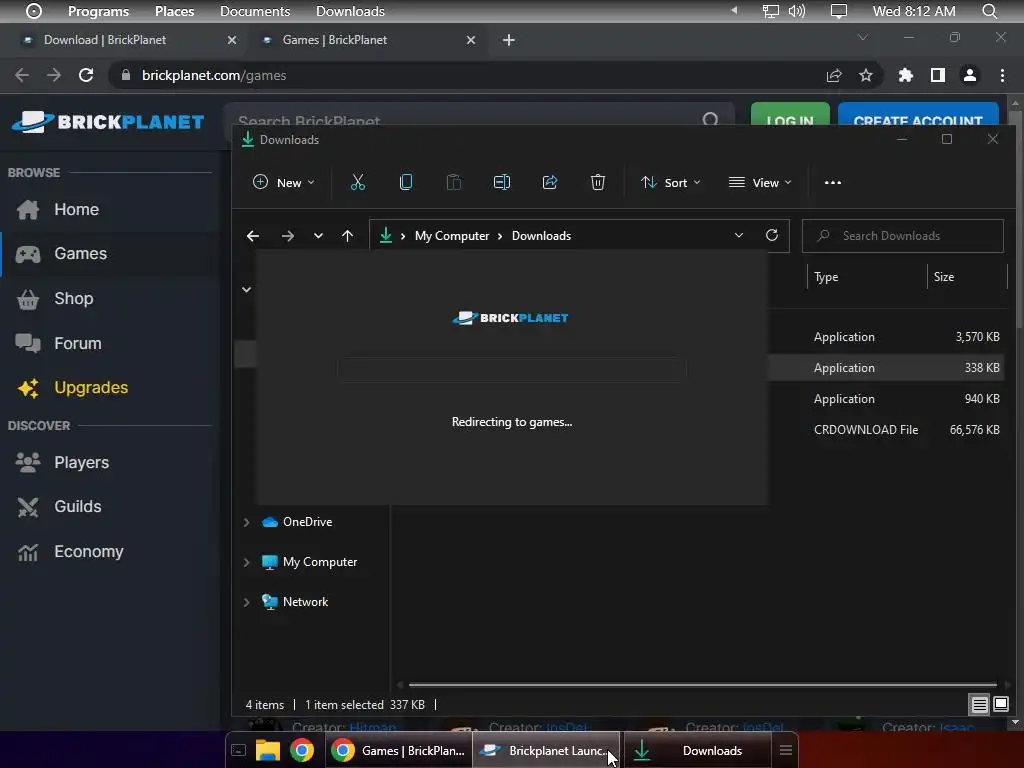Open the file manager icon in the taskbar

(x=268, y=750)
